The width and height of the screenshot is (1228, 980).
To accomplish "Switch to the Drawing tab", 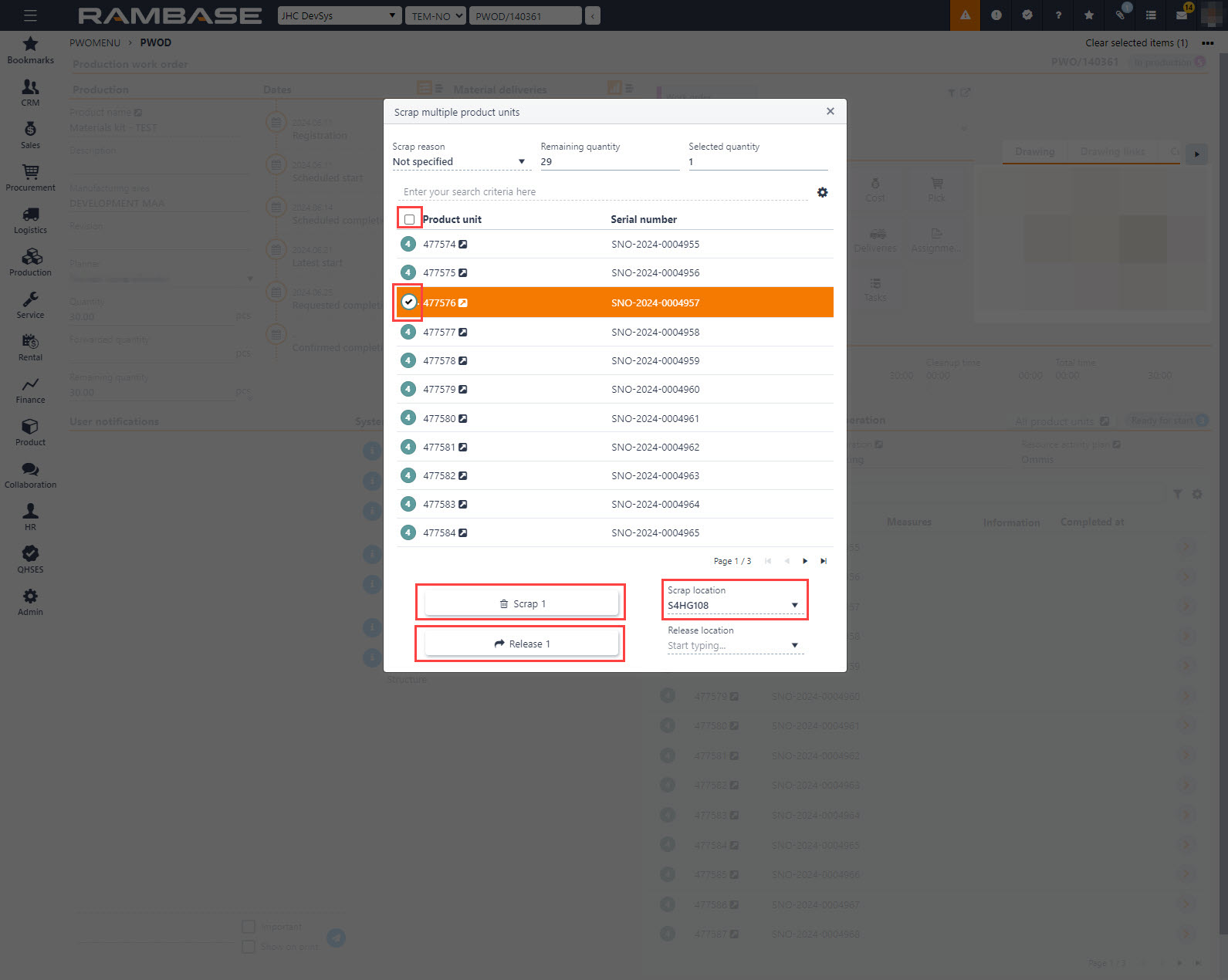I will click(1034, 151).
